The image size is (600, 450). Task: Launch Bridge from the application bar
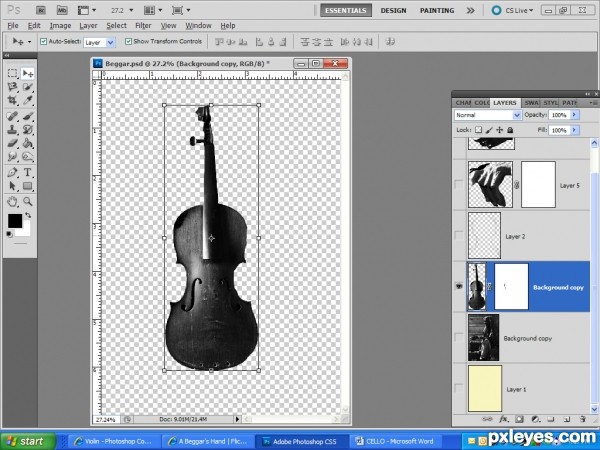click(x=41, y=10)
